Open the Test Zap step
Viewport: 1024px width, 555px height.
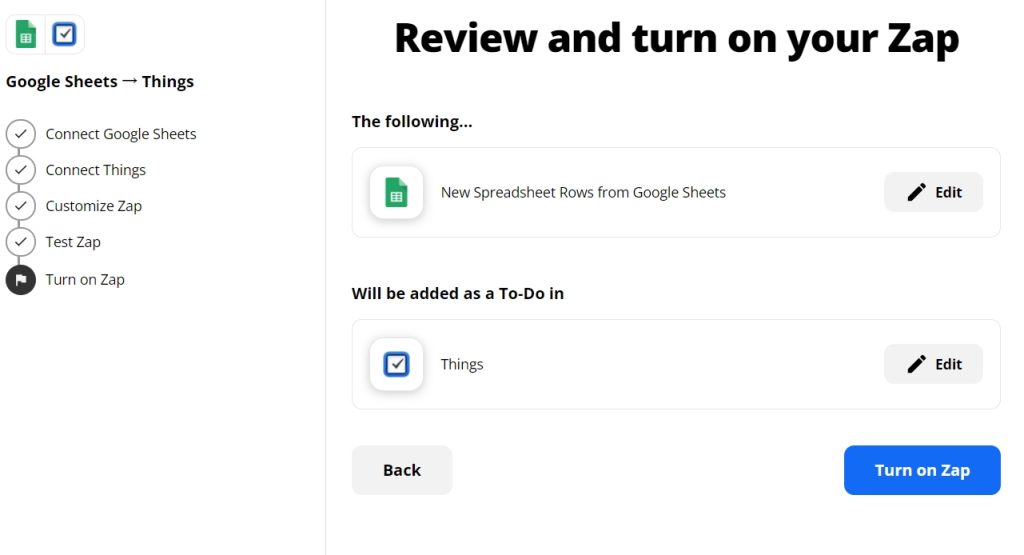[x=73, y=242]
